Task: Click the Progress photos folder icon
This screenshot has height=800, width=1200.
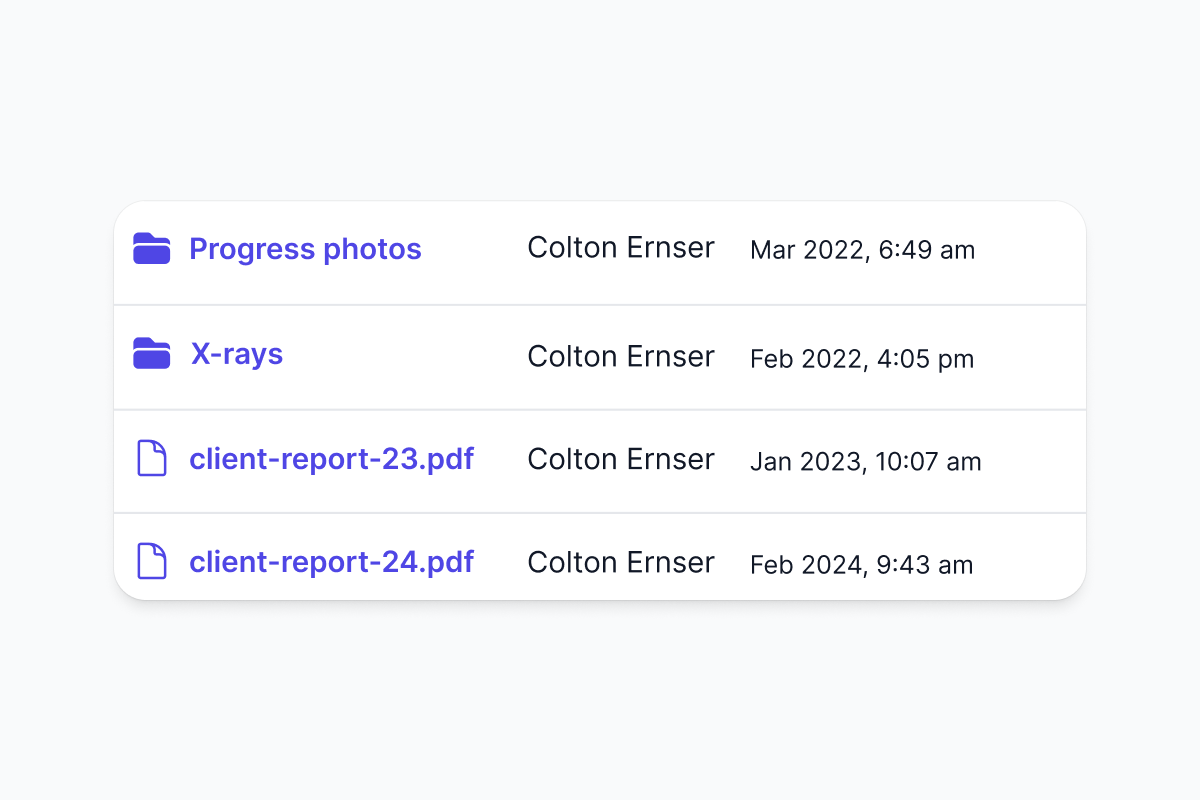Action: point(151,249)
